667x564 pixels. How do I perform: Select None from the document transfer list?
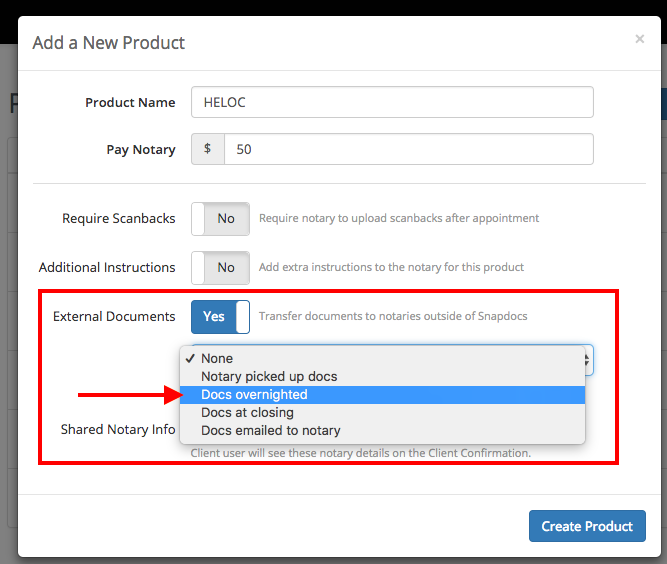pyautogui.click(x=217, y=358)
